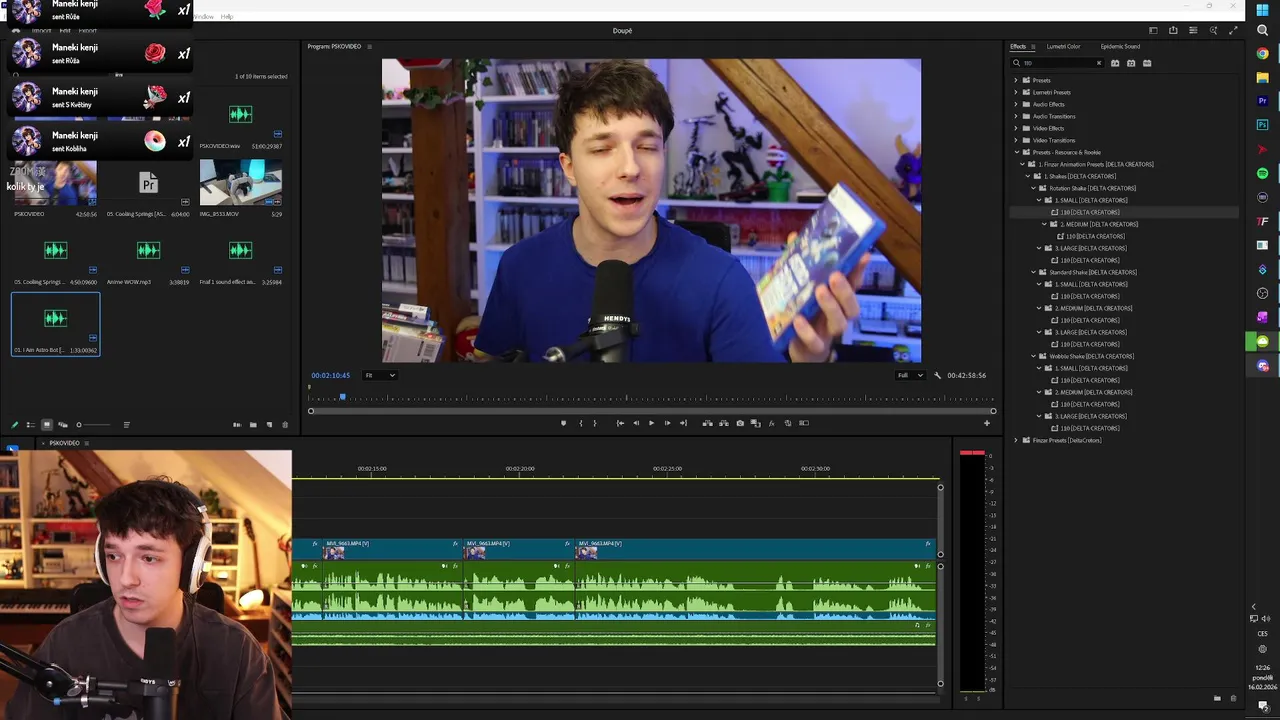
Task: Toggle Accelerated Effects filter icon
Action: (1115, 63)
